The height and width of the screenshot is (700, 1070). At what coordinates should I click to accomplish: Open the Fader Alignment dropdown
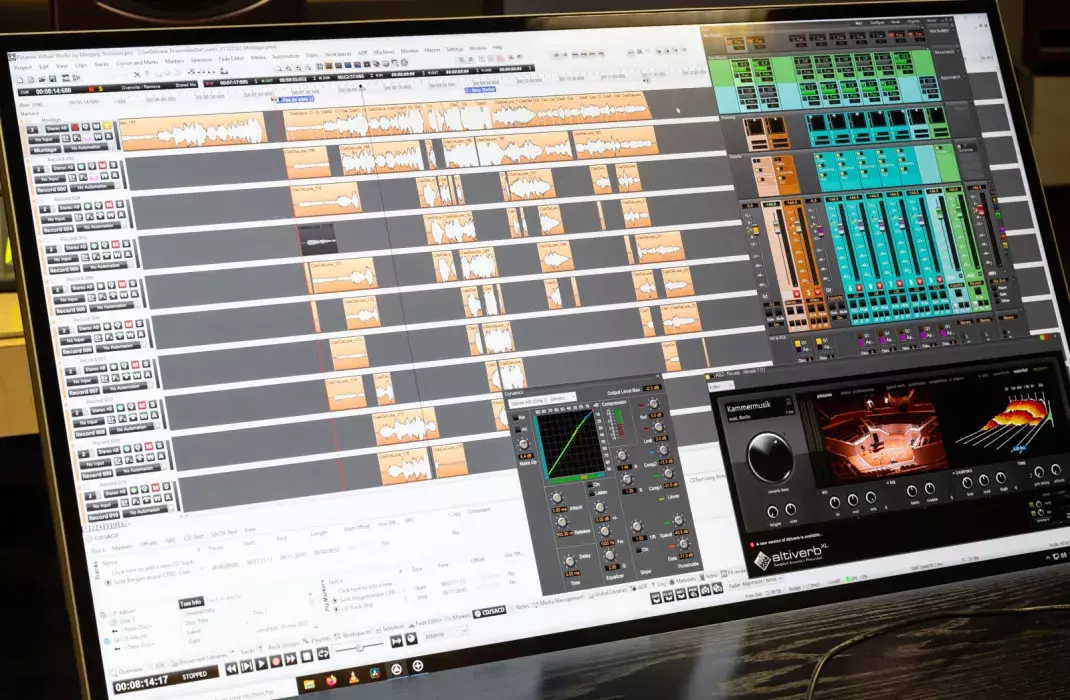click(x=755, y=581)
